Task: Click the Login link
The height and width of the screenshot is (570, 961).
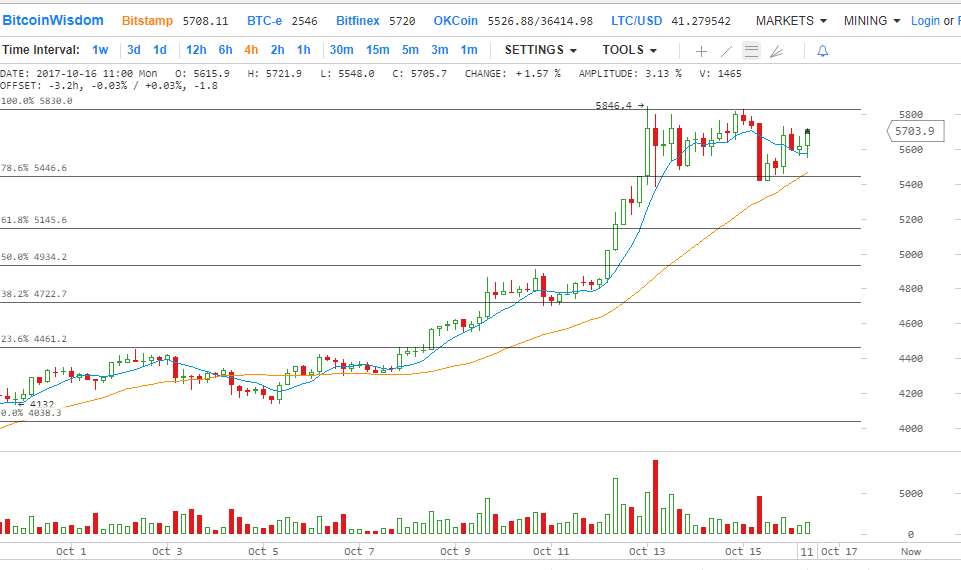Action: coord(925,21)
